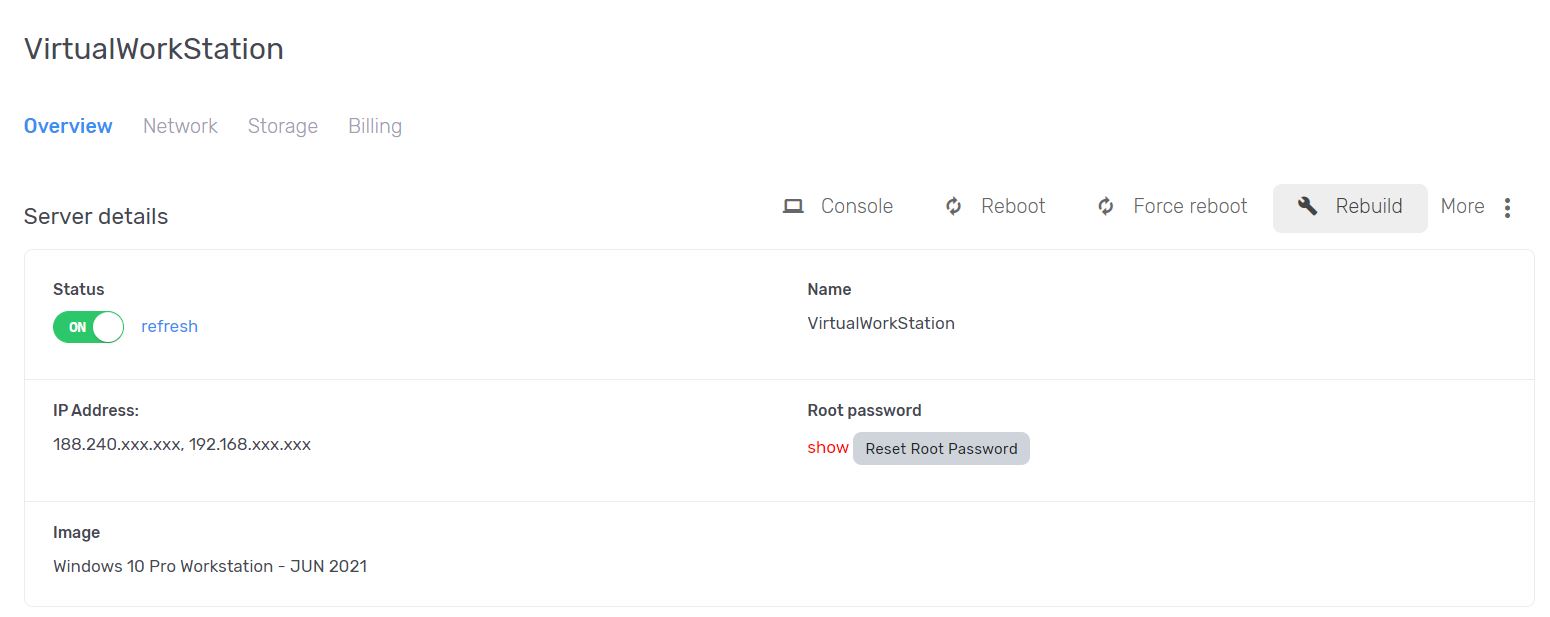Click the Console monitor icon
Image resolution: width=1550 pixels, height=617 pixels.
click(x=793, y=207)
